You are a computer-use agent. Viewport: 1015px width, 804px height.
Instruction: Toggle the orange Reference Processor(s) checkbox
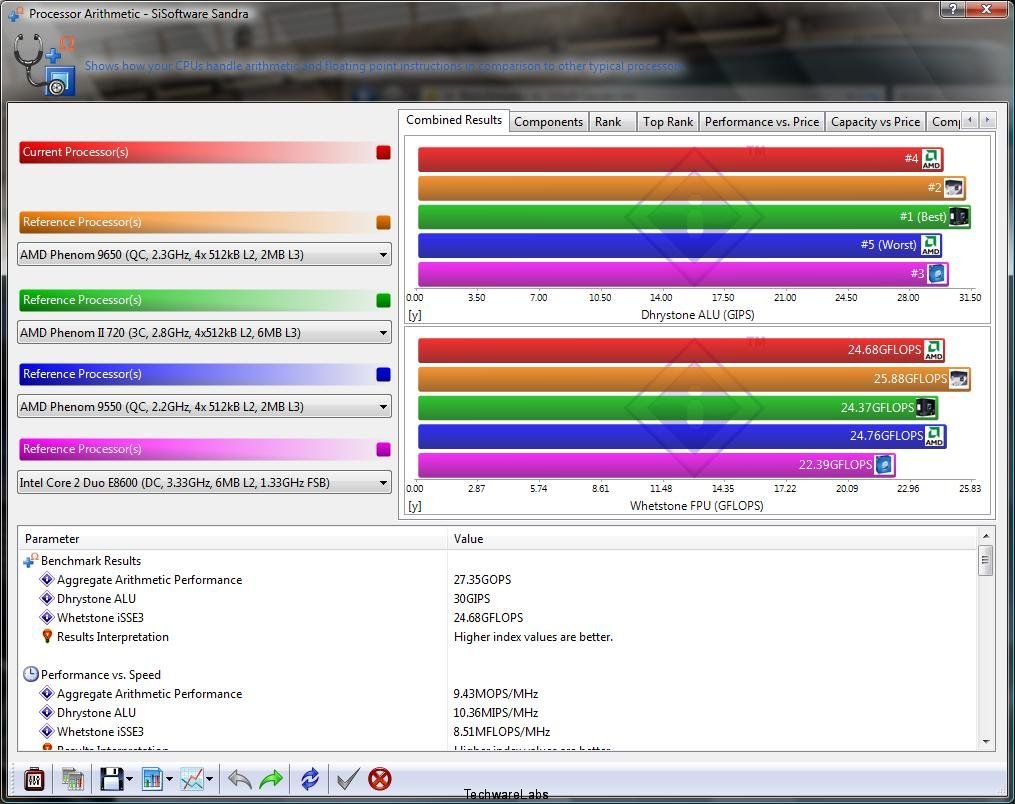(x=383, y=223)
